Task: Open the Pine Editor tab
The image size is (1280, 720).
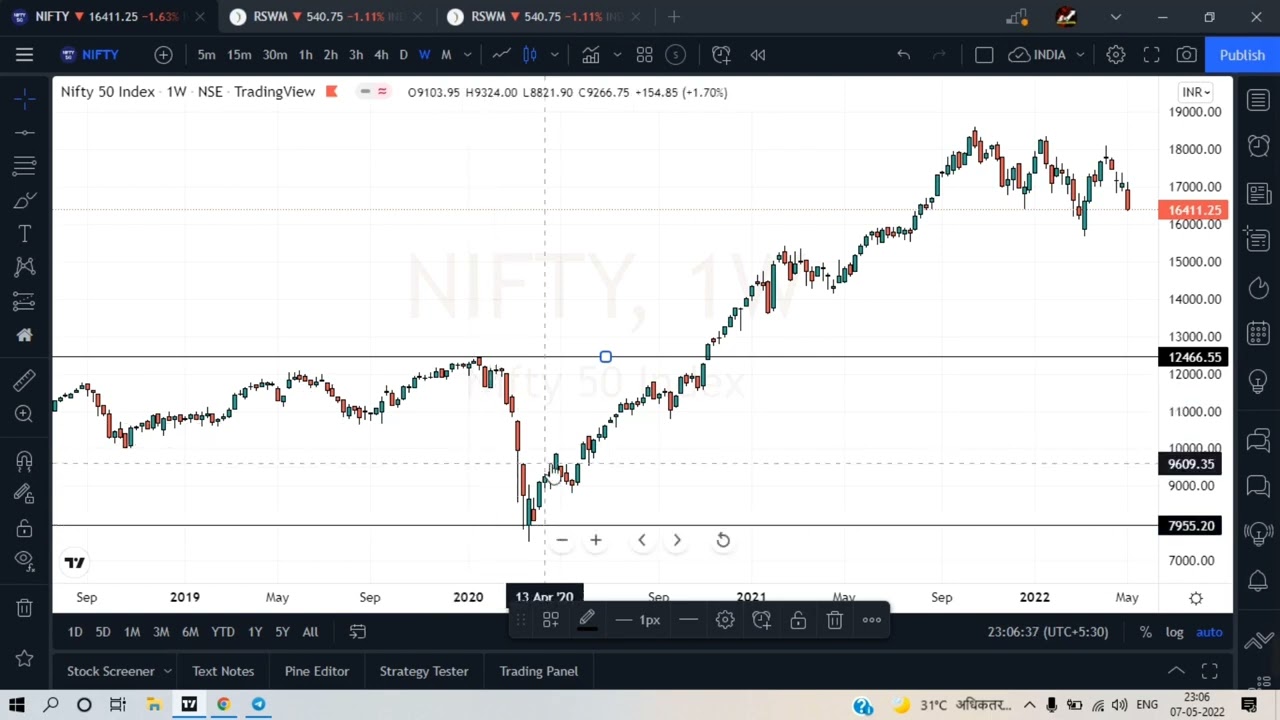Action: [x=316, y=671]
